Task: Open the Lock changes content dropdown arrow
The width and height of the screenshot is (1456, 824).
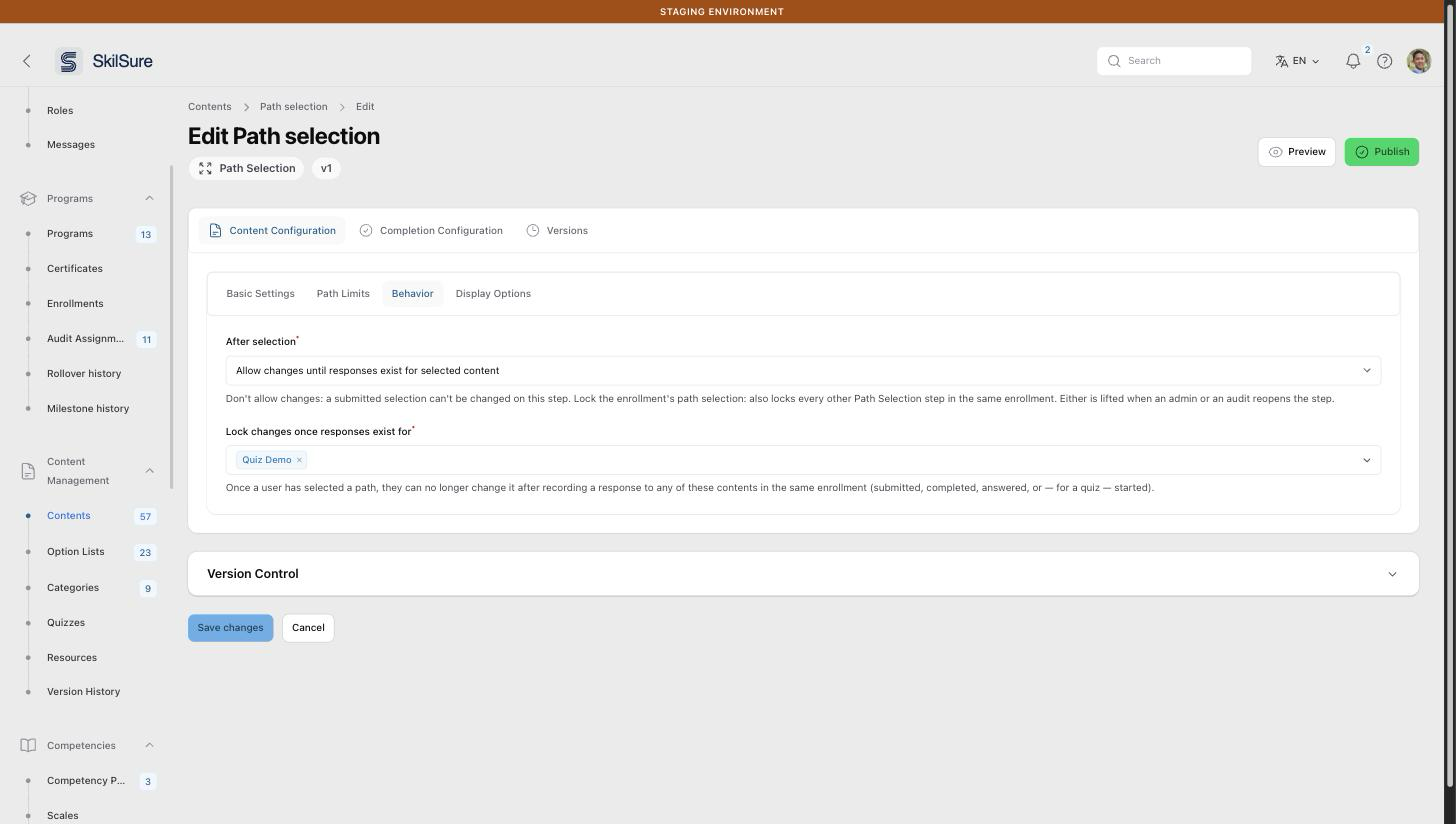Action: click(x=1367, y=460)
